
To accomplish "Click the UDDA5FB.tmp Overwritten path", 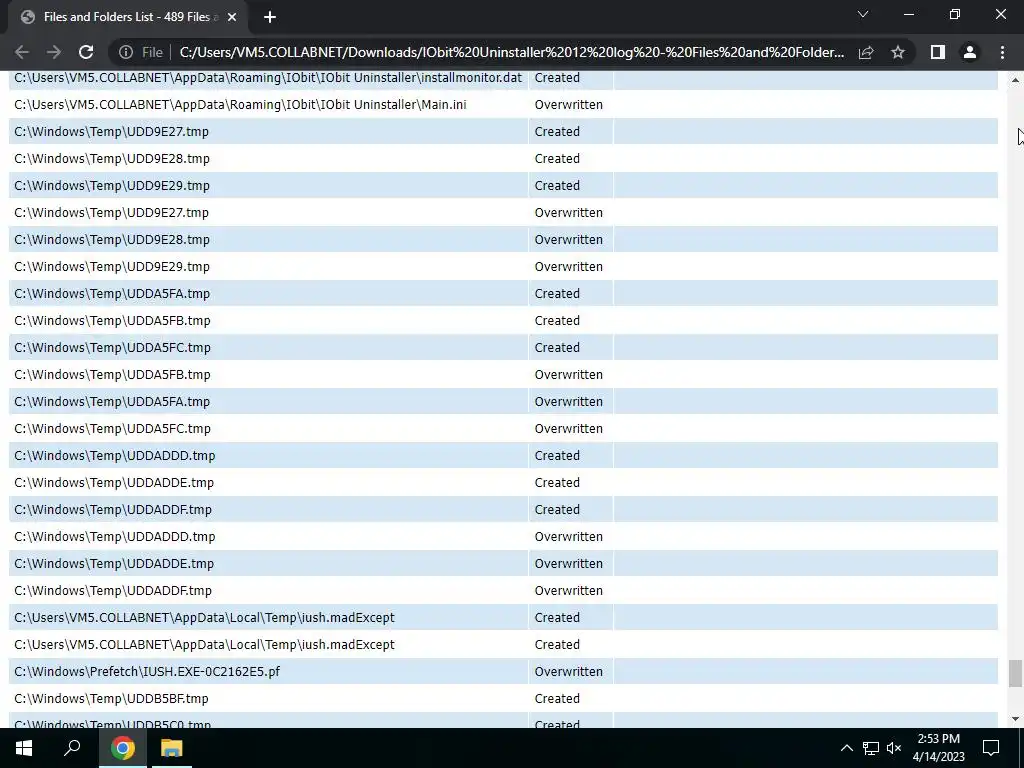I will tap(112, 375).
